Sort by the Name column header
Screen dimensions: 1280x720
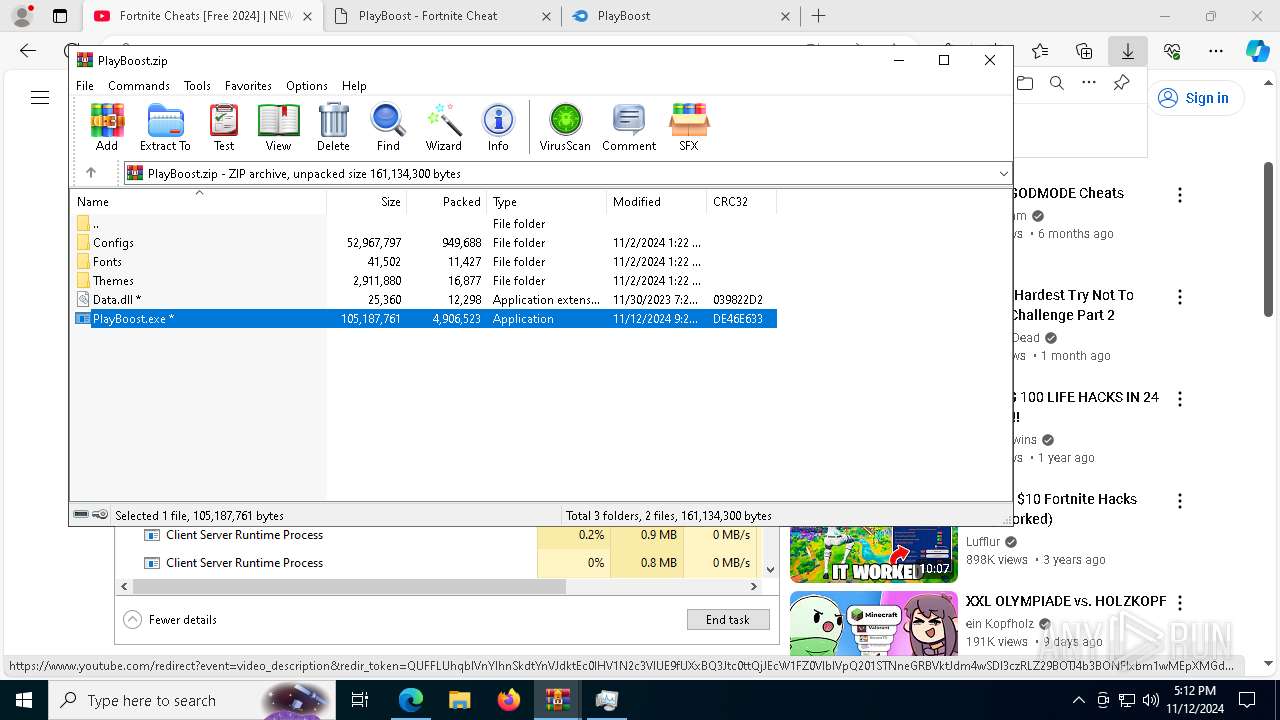point(198,201)
